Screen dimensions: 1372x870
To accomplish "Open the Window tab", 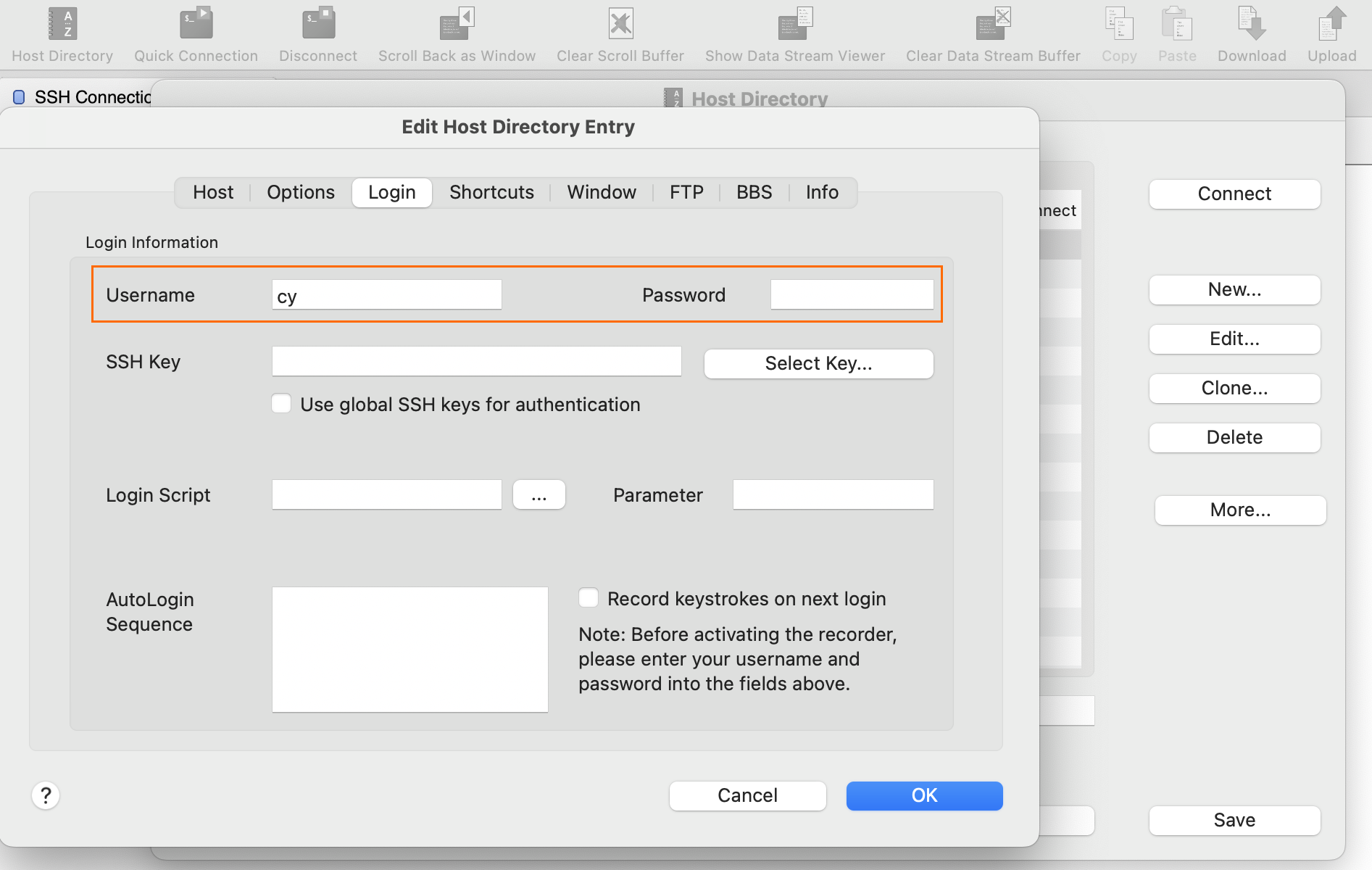I will click(602, 192).
